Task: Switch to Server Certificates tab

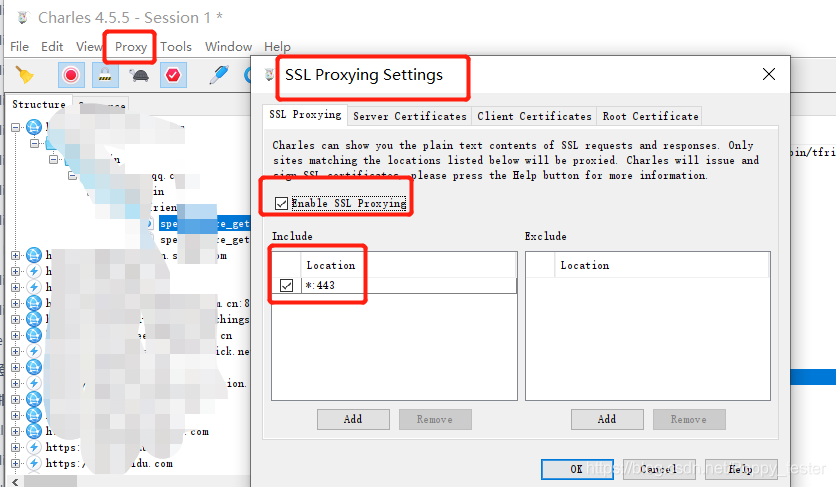Action: coord(409,116)
